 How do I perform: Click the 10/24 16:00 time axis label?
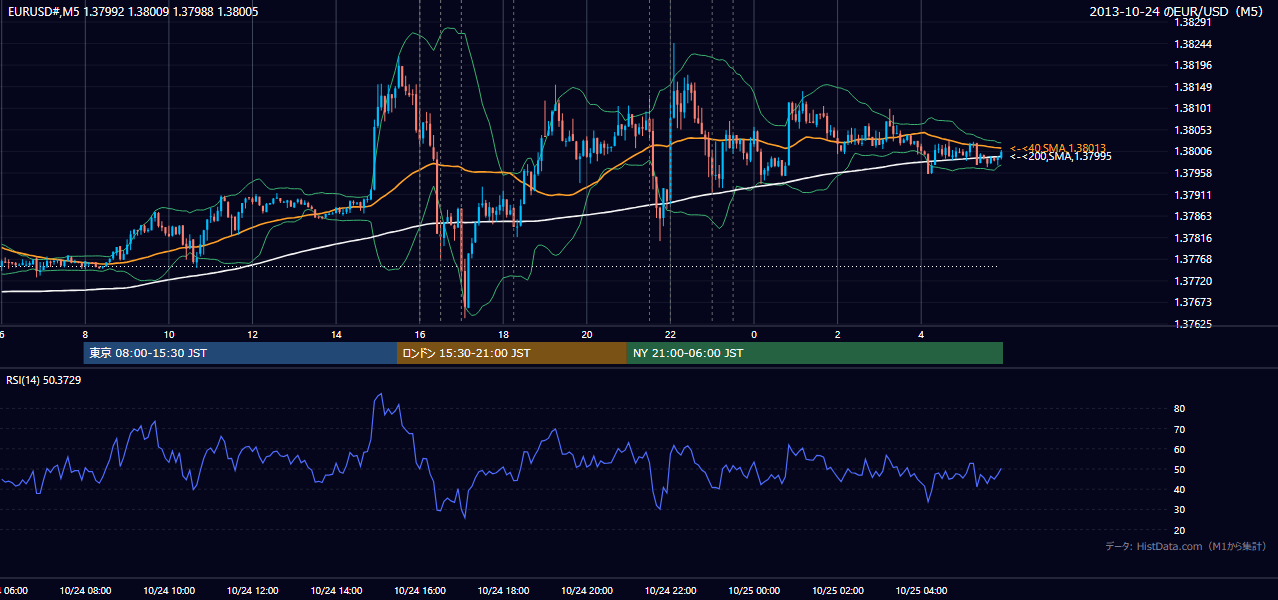[420, 591]
